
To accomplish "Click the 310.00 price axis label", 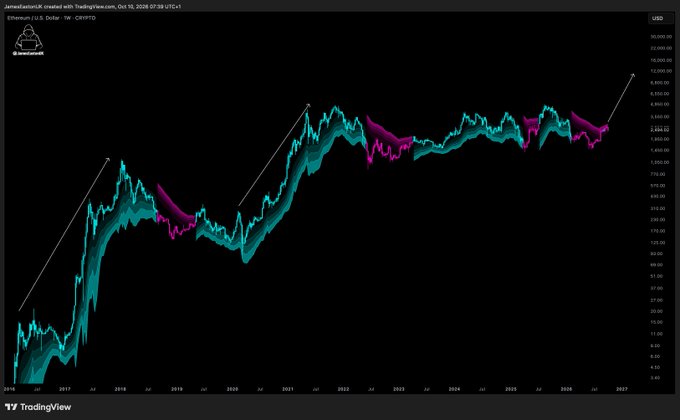I will tap(657, 208).
